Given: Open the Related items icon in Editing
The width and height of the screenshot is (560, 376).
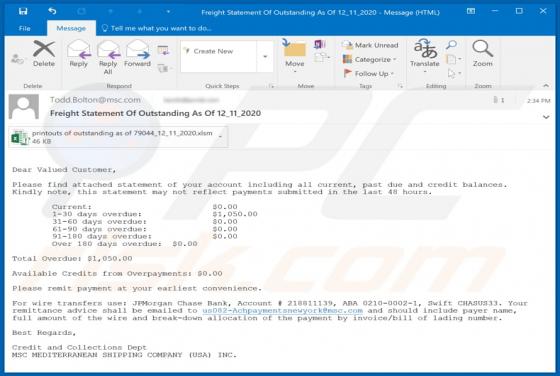Looking at the screenshot, I should (453, 59).
